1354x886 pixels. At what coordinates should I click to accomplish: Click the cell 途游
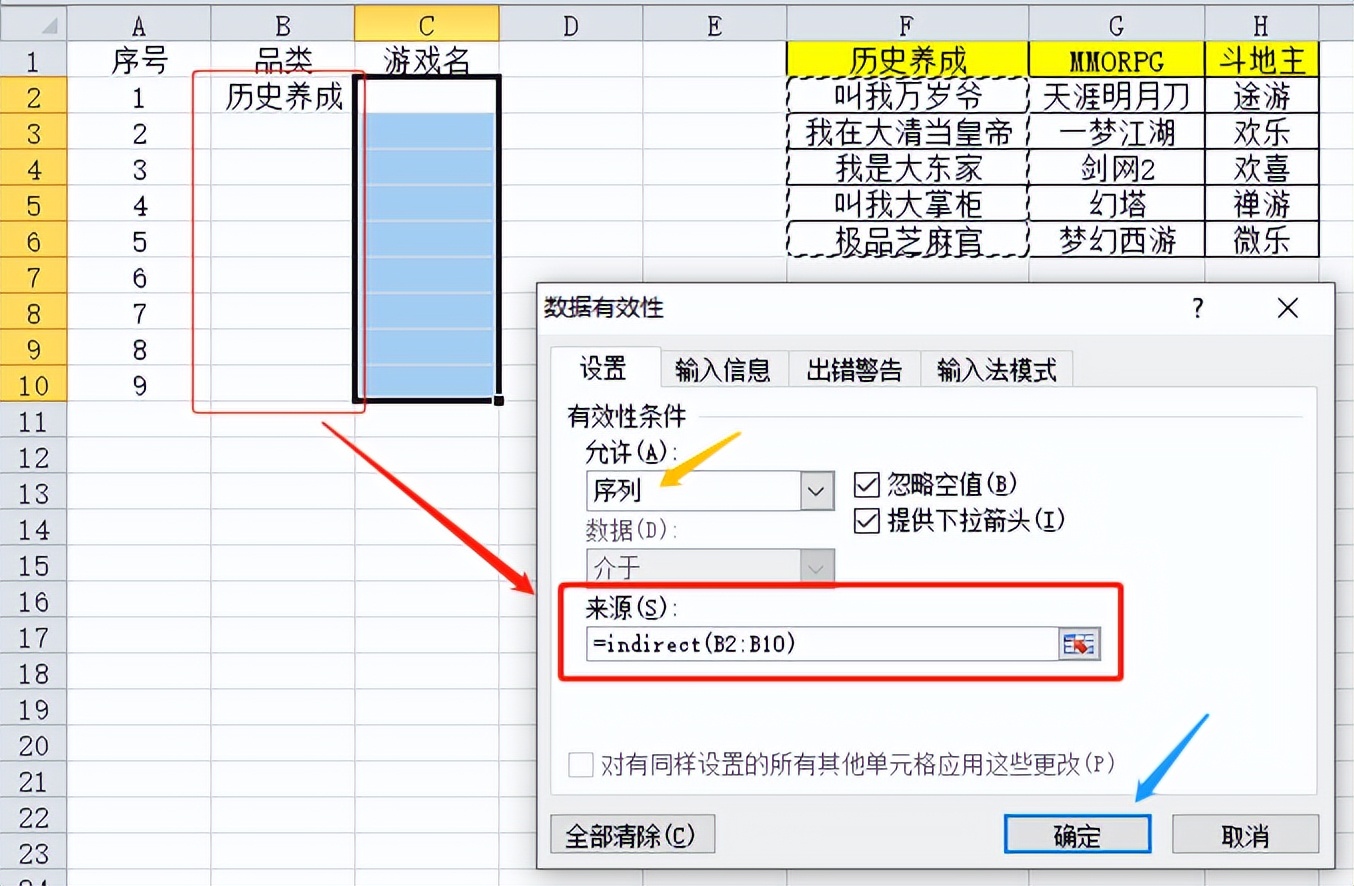point(1261,97)
